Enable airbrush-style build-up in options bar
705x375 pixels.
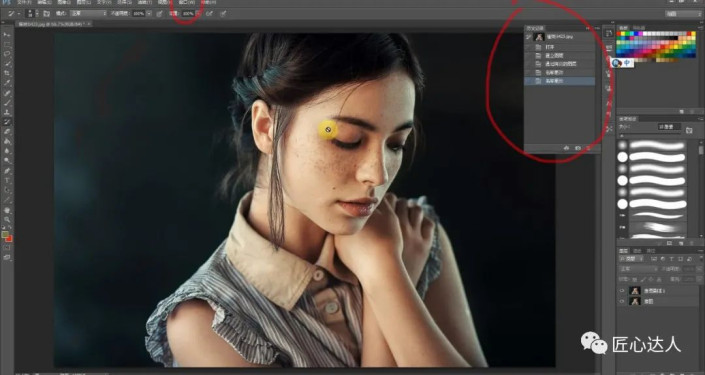point(210,14)
